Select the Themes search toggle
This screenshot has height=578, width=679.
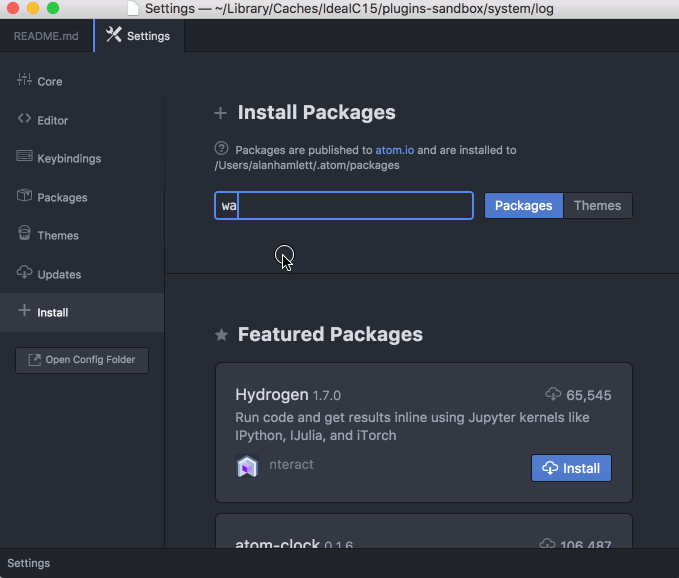(598, 206)
